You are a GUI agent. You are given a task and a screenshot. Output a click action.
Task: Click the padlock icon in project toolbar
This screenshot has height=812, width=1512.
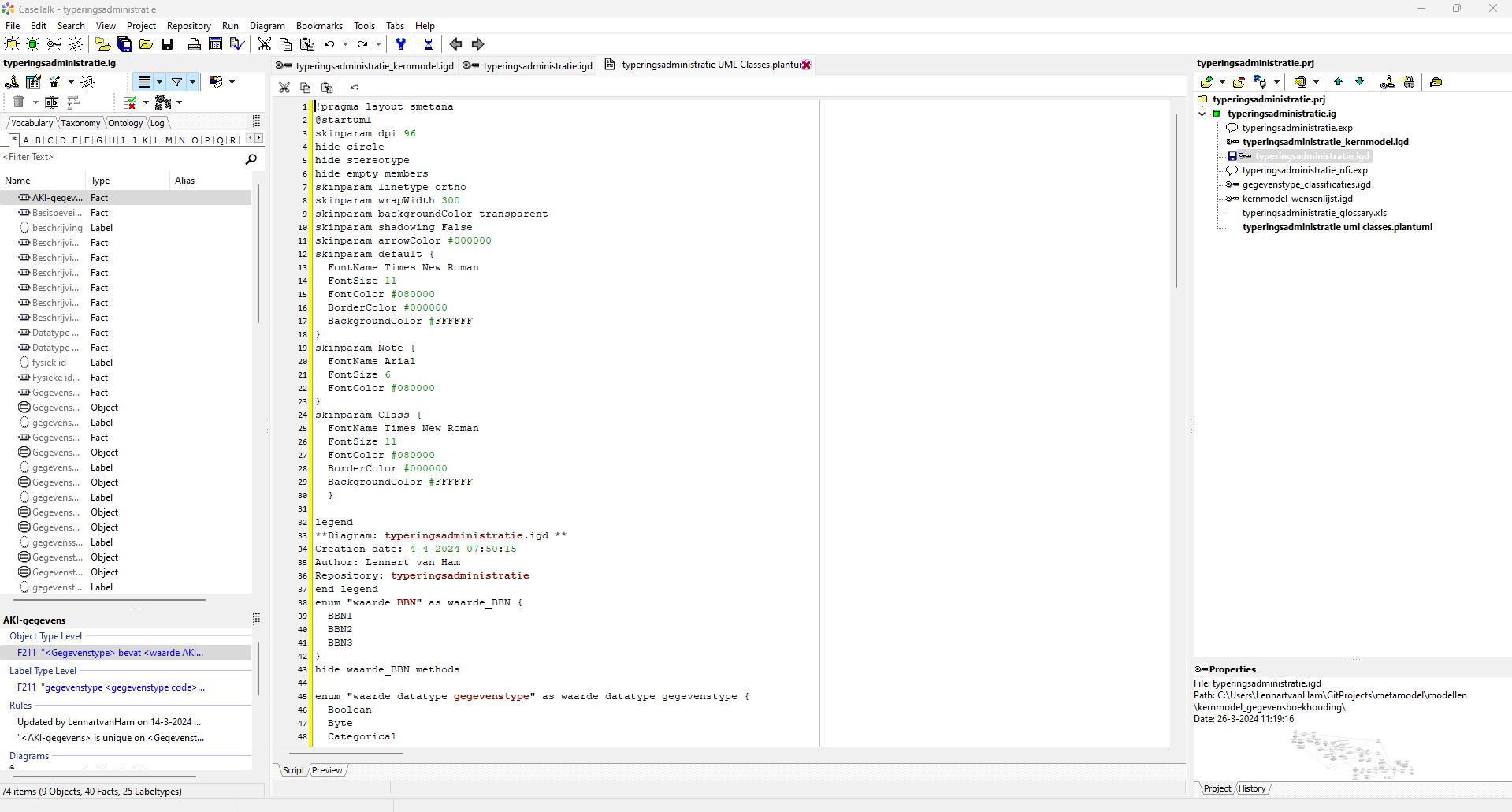(x=1409, y=82)
